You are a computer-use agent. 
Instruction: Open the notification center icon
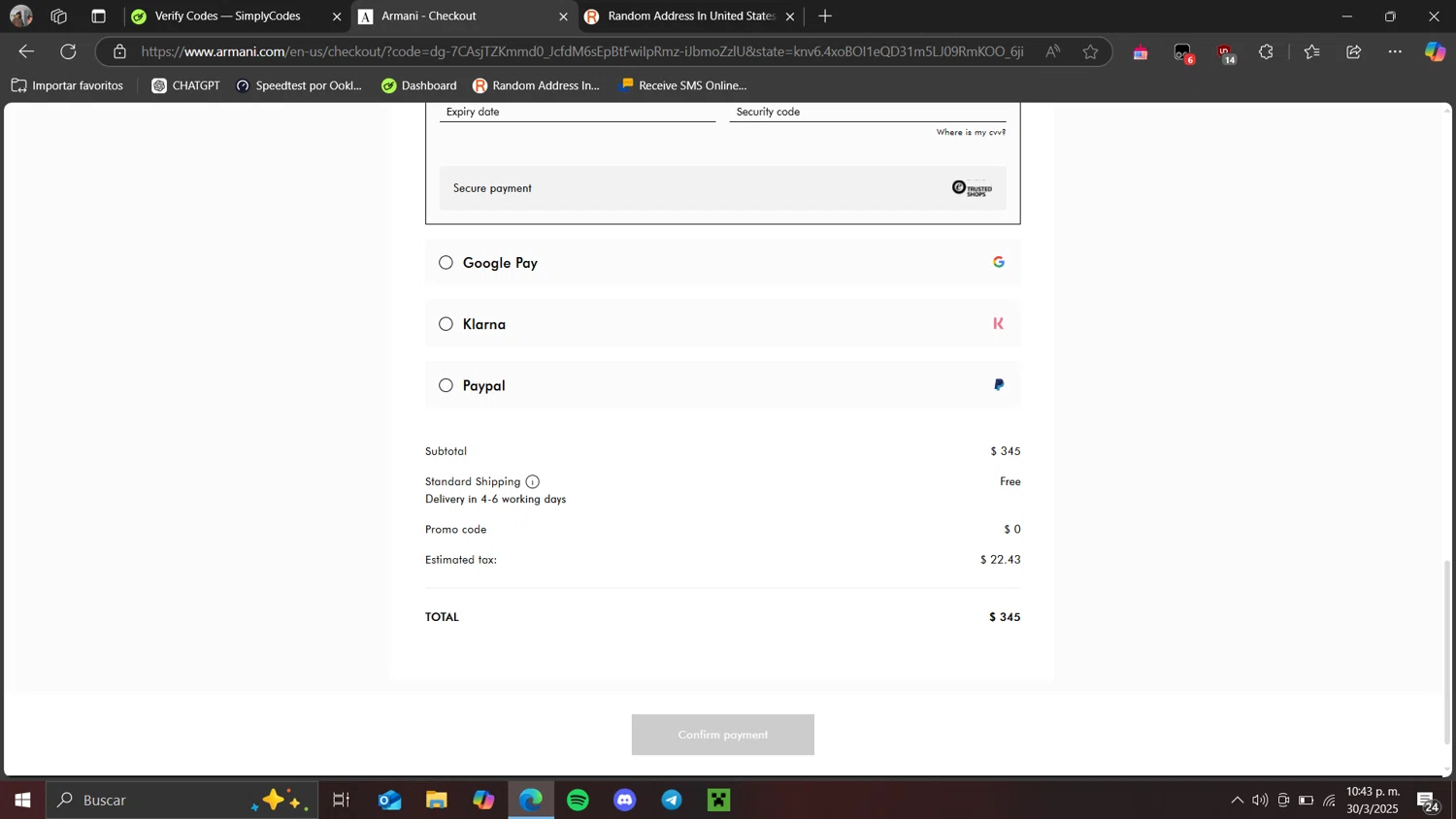(1428, 801)
